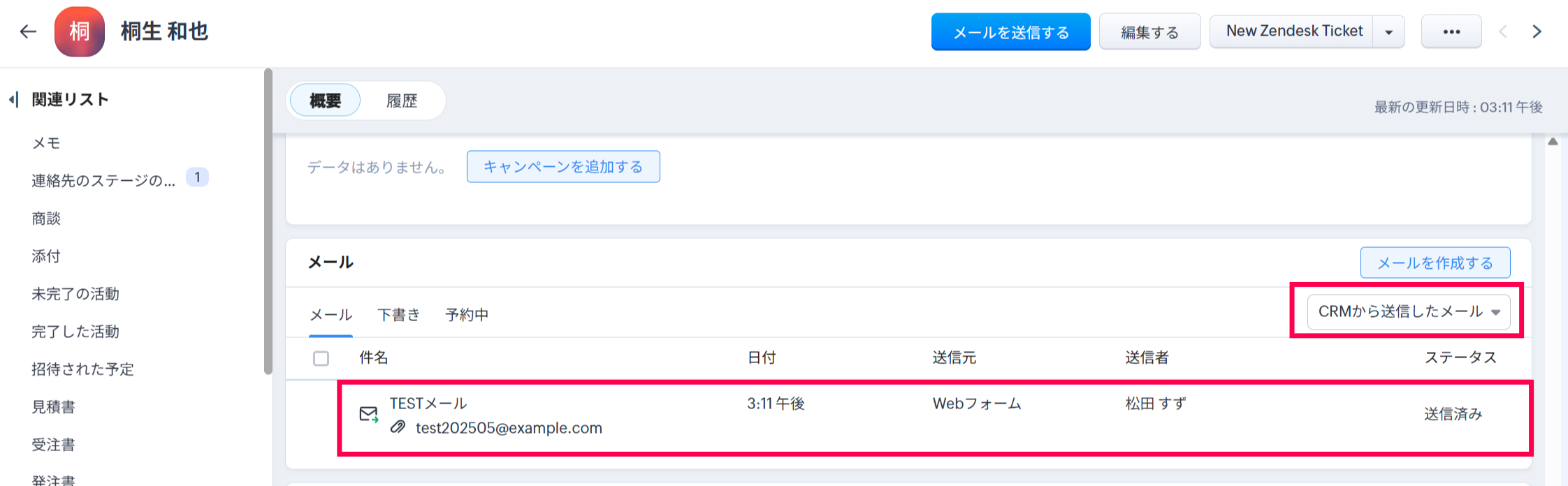Viewport: 1568px width, 486px height.
Task: Open the CRMから送信したメール filter dropdown
Action: tap(1408, 311)
